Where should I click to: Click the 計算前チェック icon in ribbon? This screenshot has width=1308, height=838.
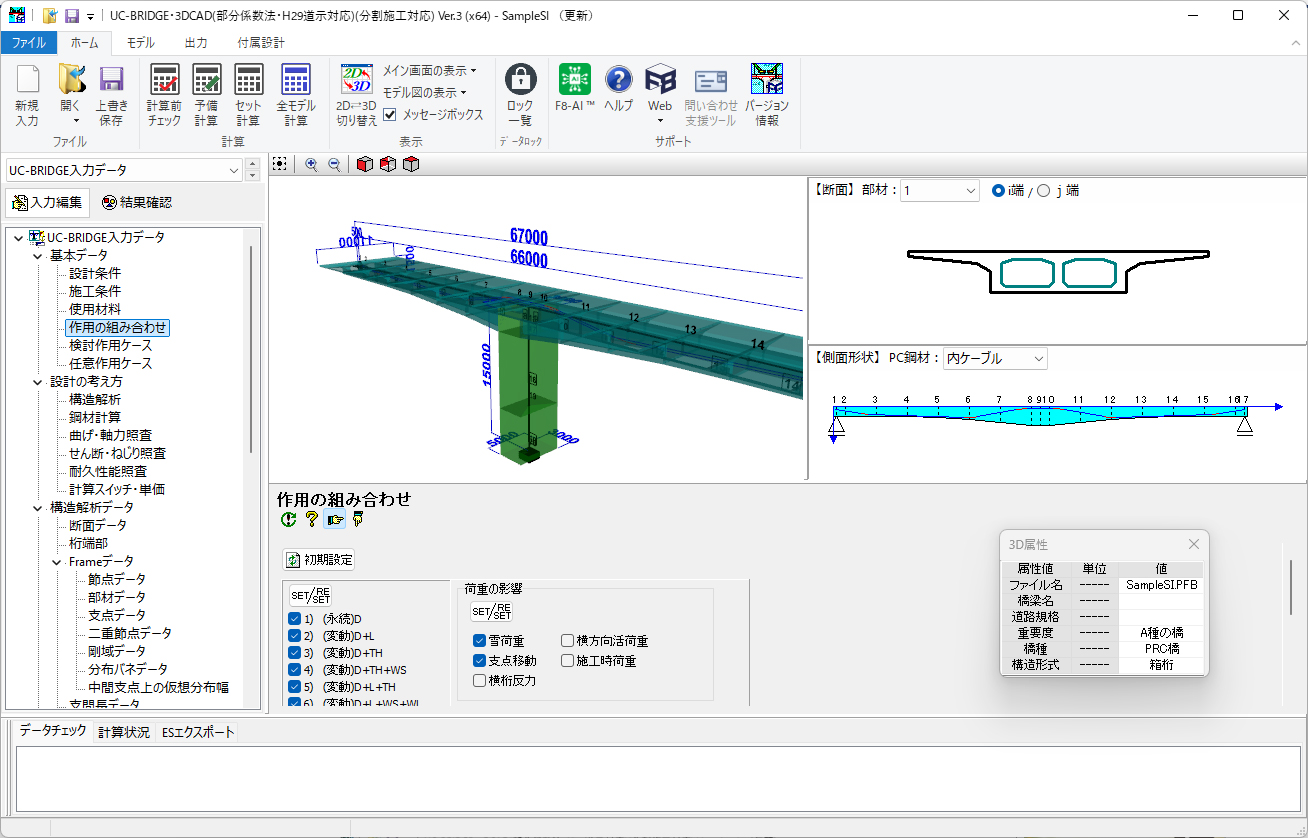click(x=164, y=81)
